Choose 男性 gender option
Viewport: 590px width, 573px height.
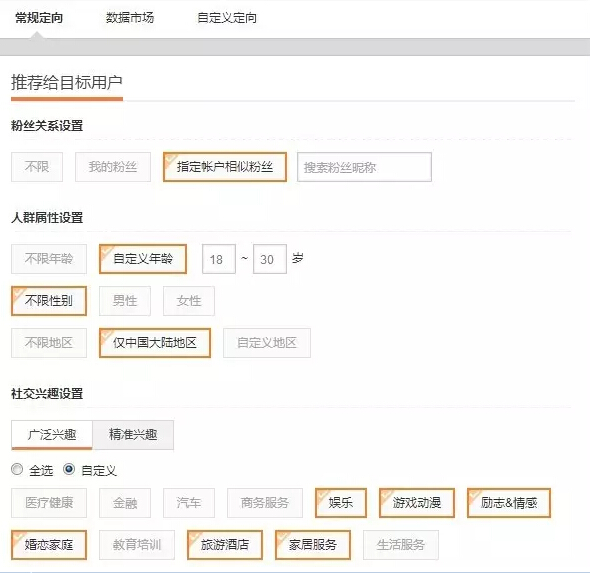pos(125,301)
